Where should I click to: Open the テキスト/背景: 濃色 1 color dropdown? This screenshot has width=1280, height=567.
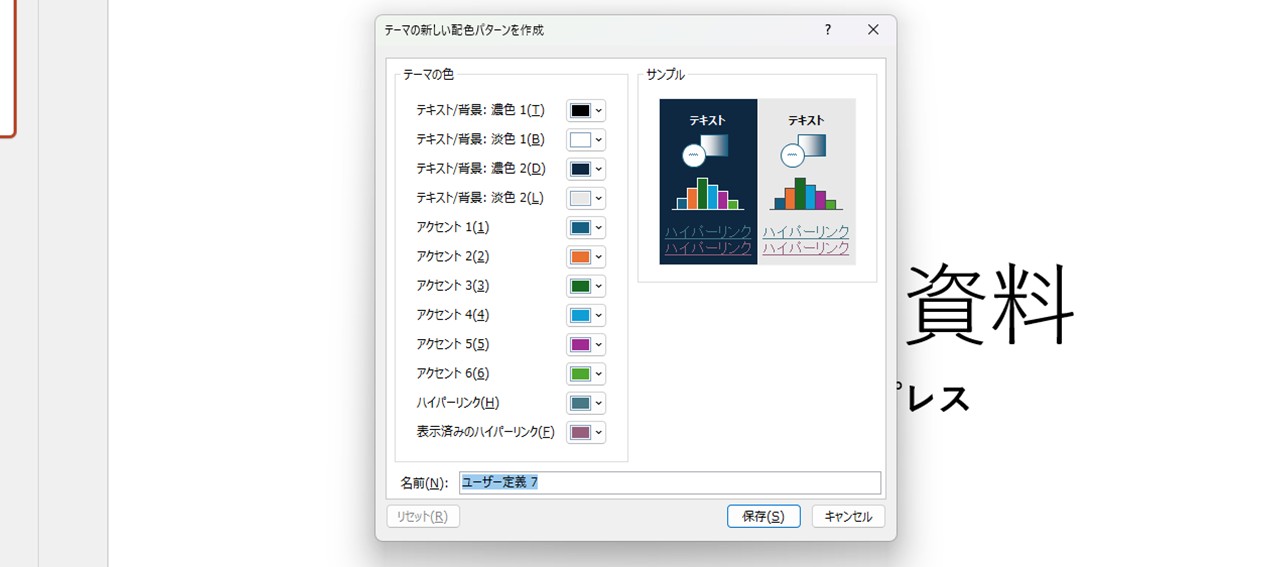[x=586, y=111]
